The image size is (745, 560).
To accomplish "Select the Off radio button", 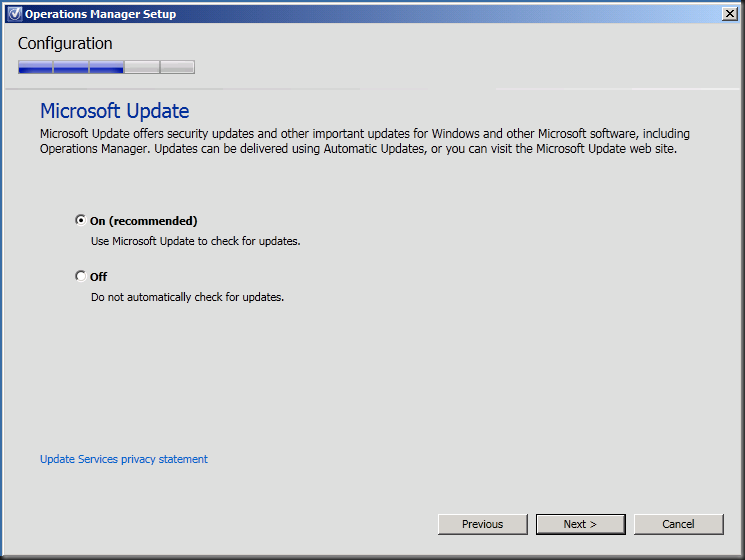I will click(x=81, y=276).
